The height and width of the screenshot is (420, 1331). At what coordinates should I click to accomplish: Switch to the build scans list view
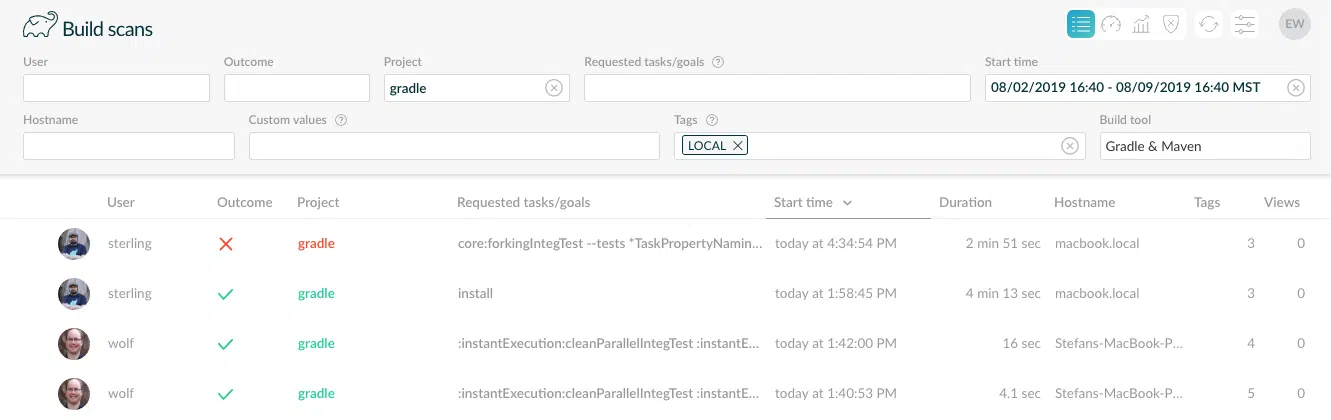point(1080,24)
